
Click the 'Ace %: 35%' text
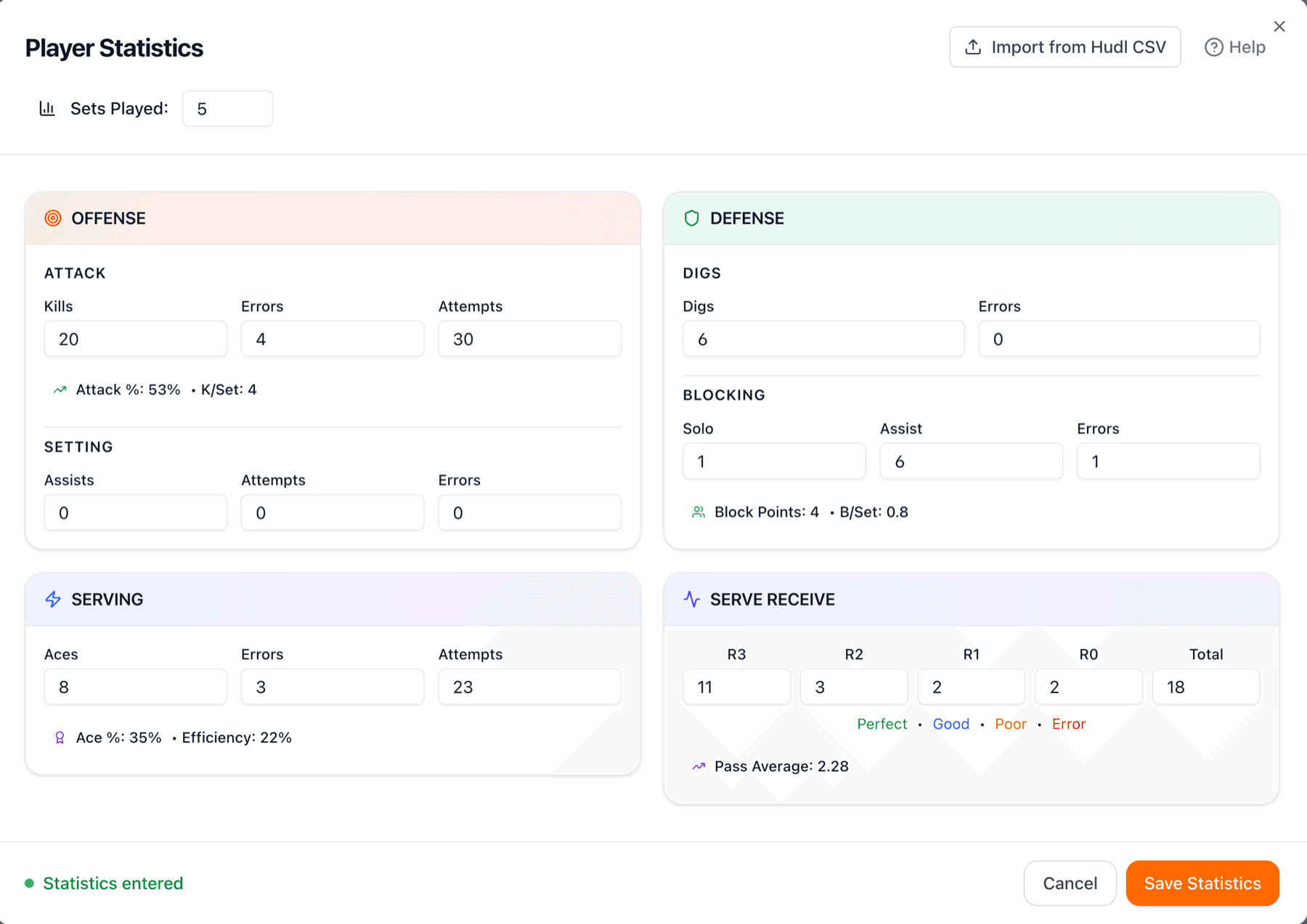(x=118, y=738)
